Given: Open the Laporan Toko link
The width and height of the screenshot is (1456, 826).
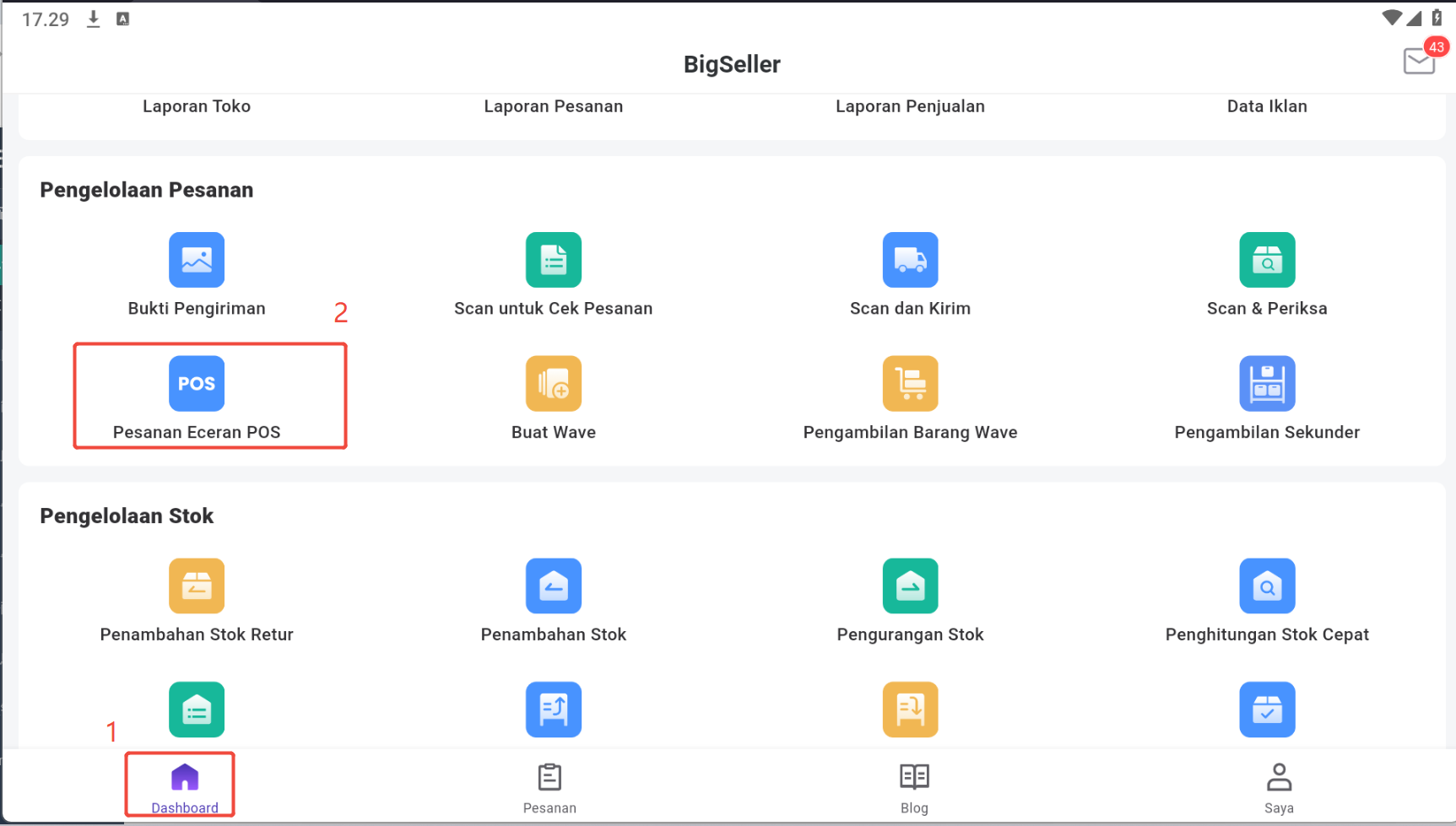Looking at the screenshot, I should pyautogui.click(x=197, y=106).
